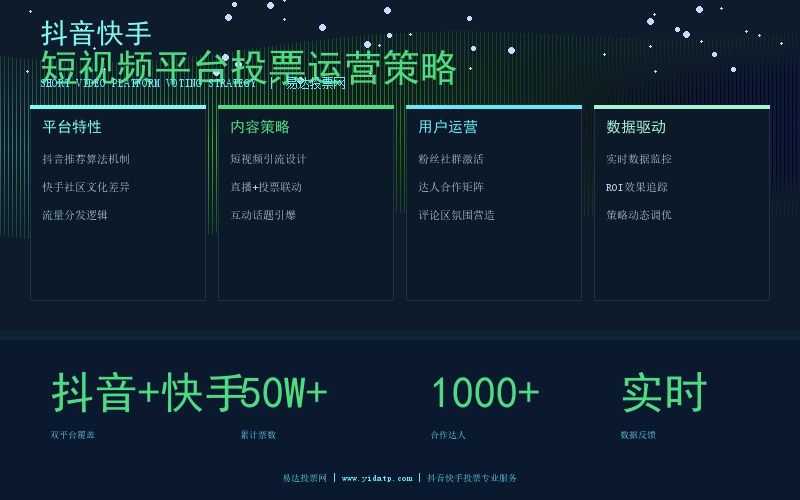This screenshot has width=800, height=500.
Task: Select the 合作达人 caption
Action: (448, 435)
